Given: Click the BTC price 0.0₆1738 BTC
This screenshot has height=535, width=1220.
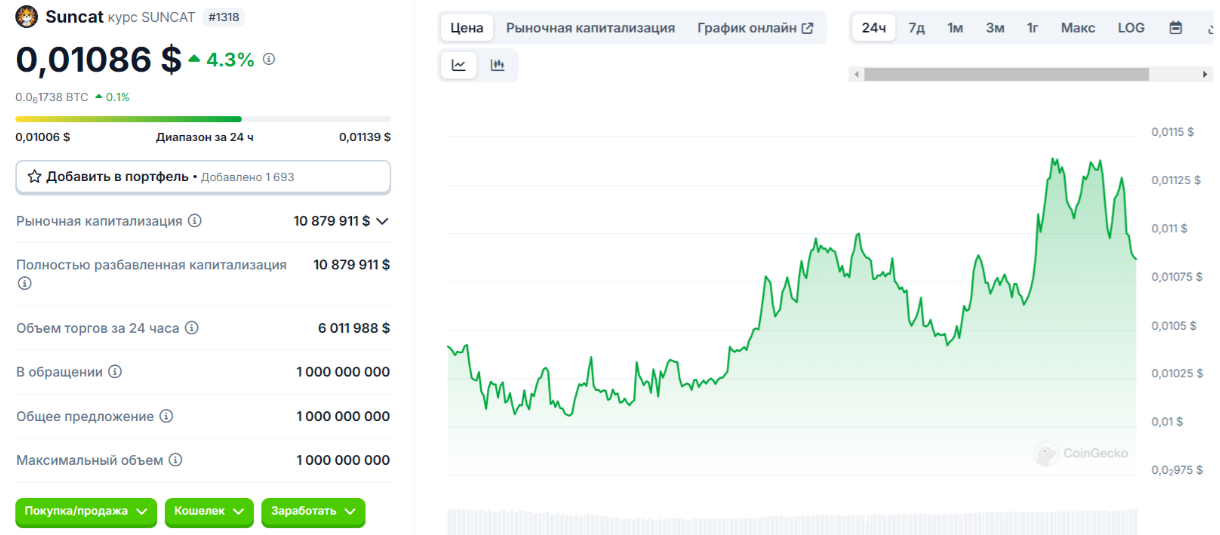Looking at the screenshot, I should tap(52, 97).
